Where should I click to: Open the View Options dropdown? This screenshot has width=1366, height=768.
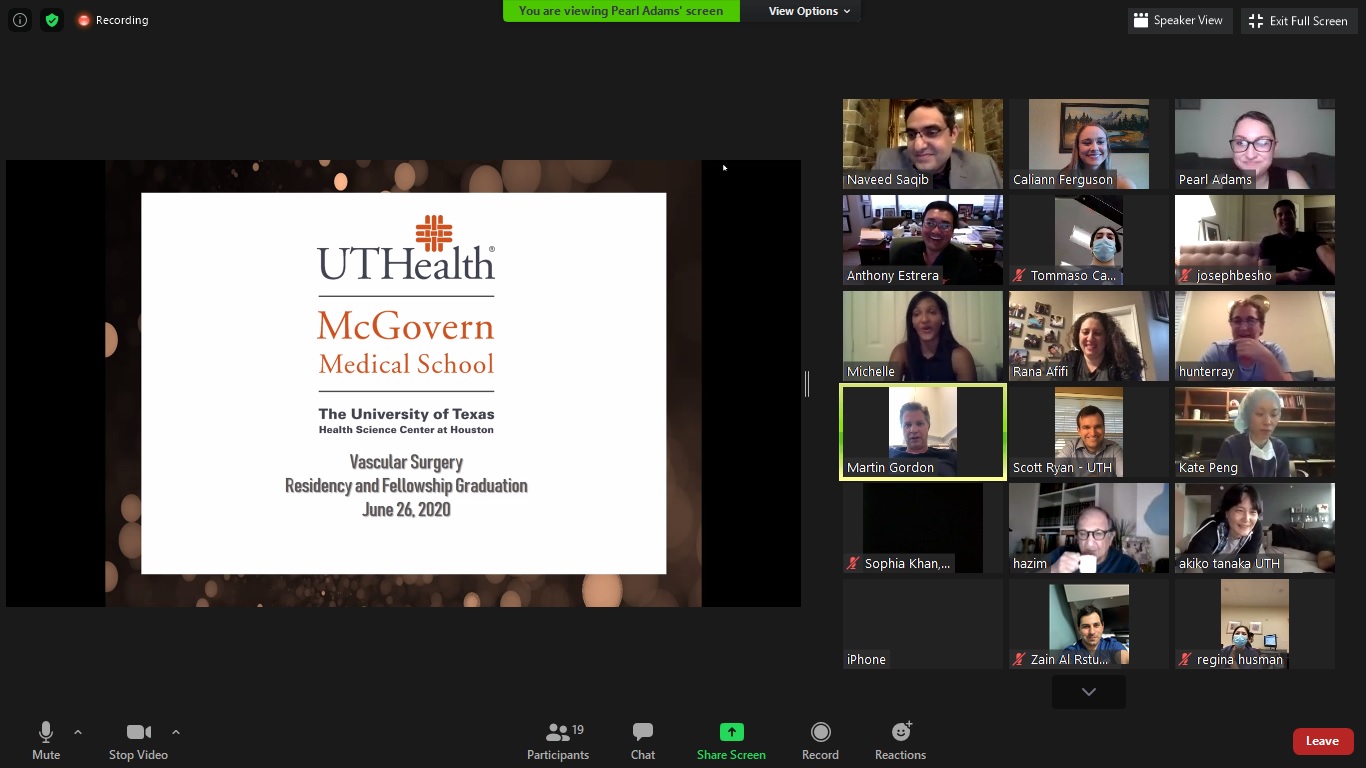click(x=809, y=11)
